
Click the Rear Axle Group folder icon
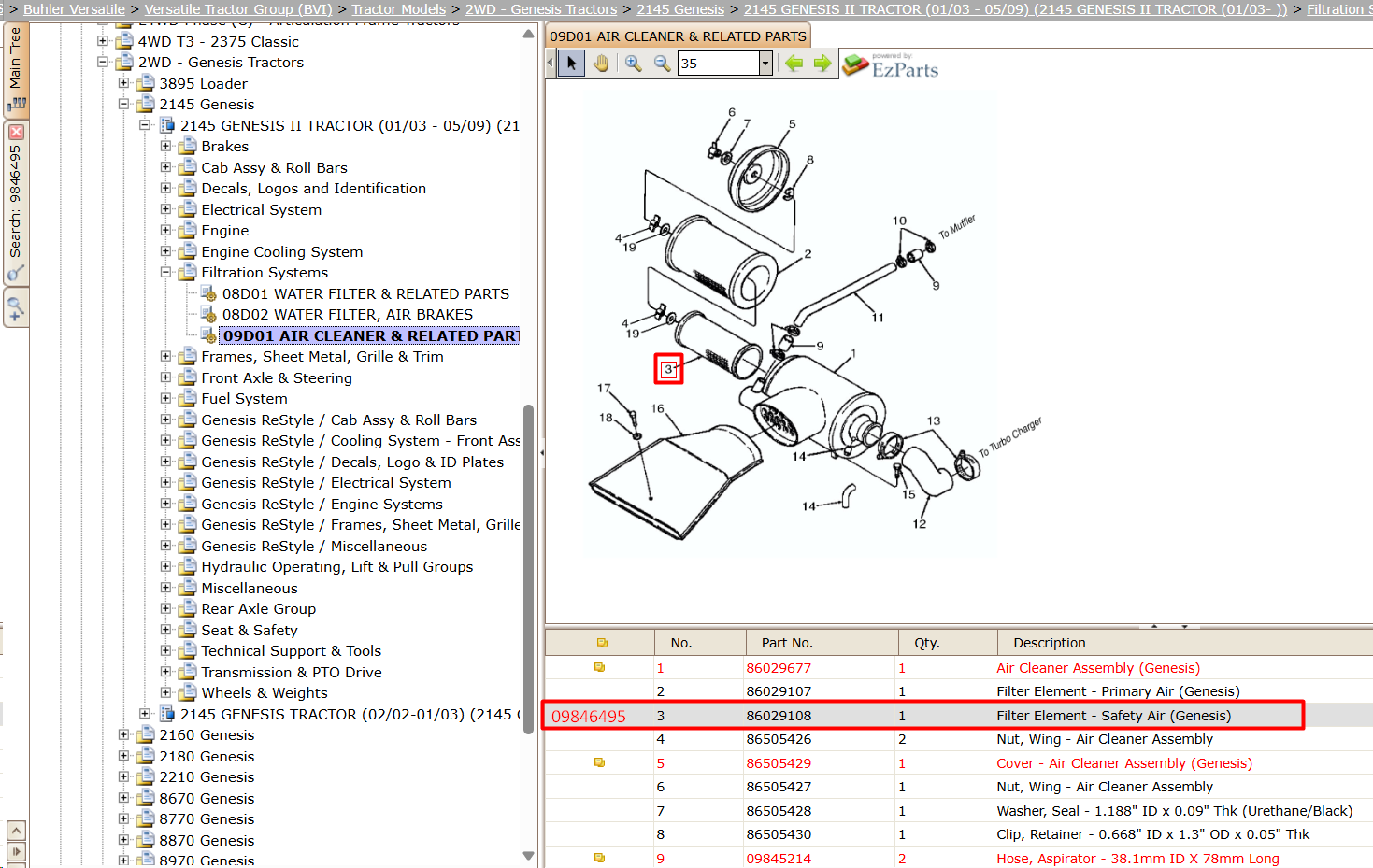click(x=187, y=608)
